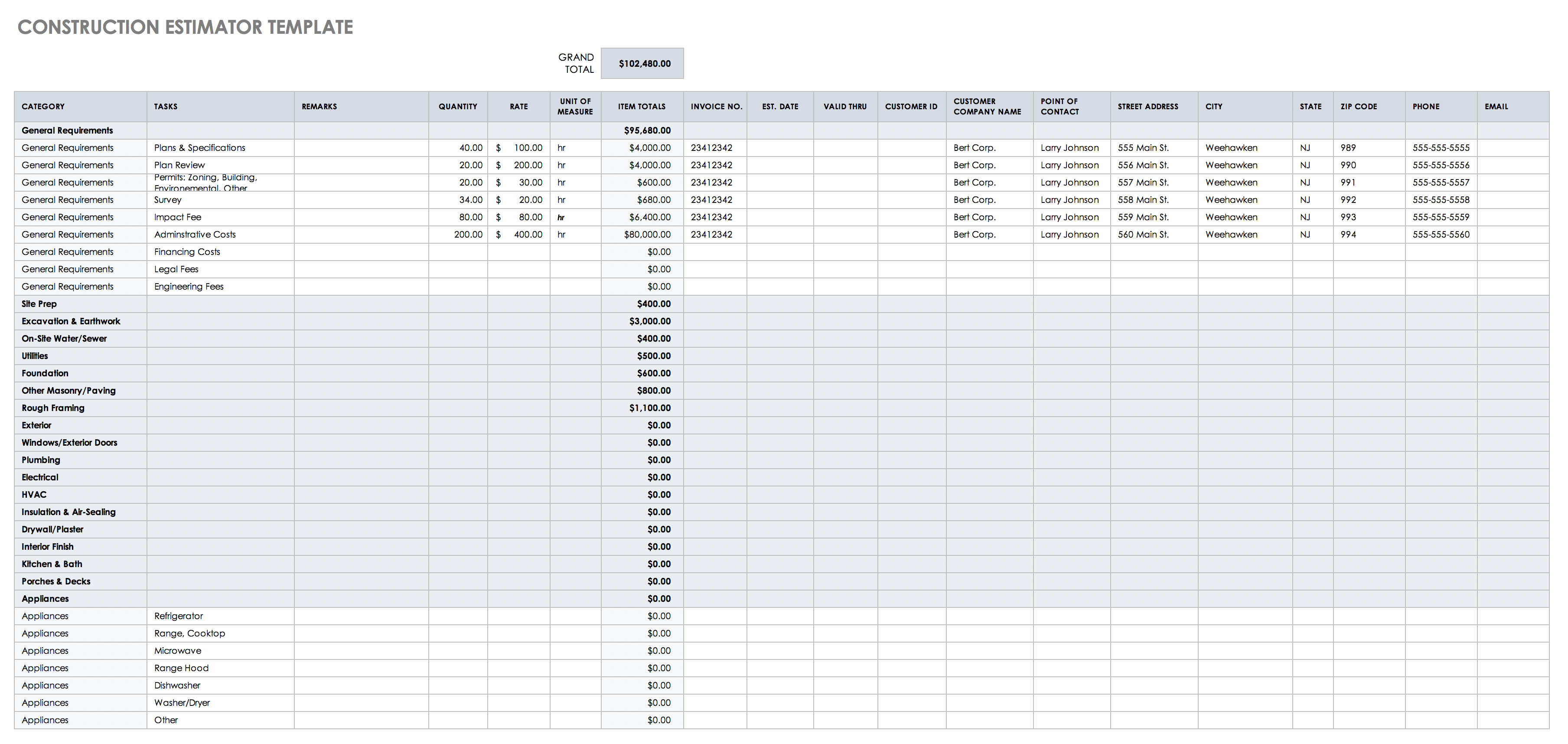Select the phone number 555-555-5558
1568x744 pixels.
[1441, 200]
